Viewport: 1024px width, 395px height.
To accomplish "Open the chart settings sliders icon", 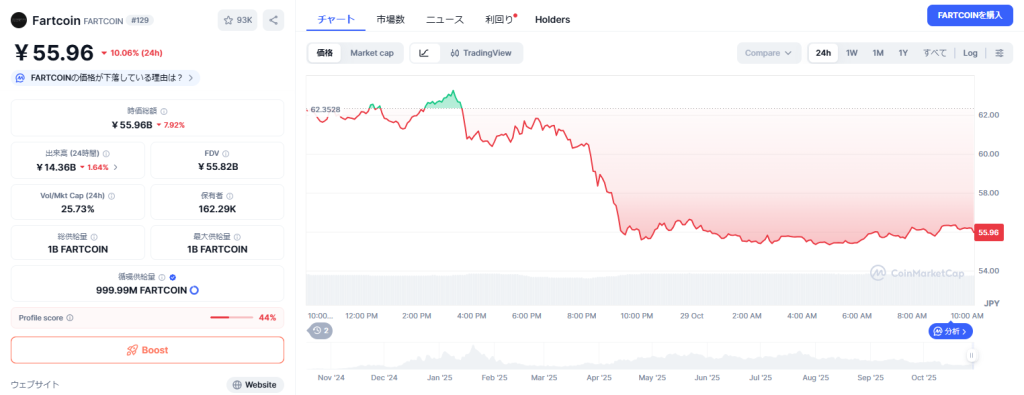I will tap(999, 53).
